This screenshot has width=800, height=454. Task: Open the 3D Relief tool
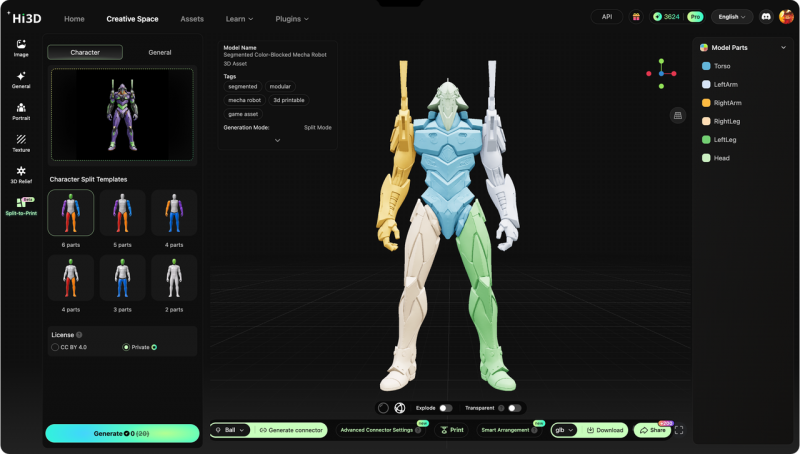point(21,174)
